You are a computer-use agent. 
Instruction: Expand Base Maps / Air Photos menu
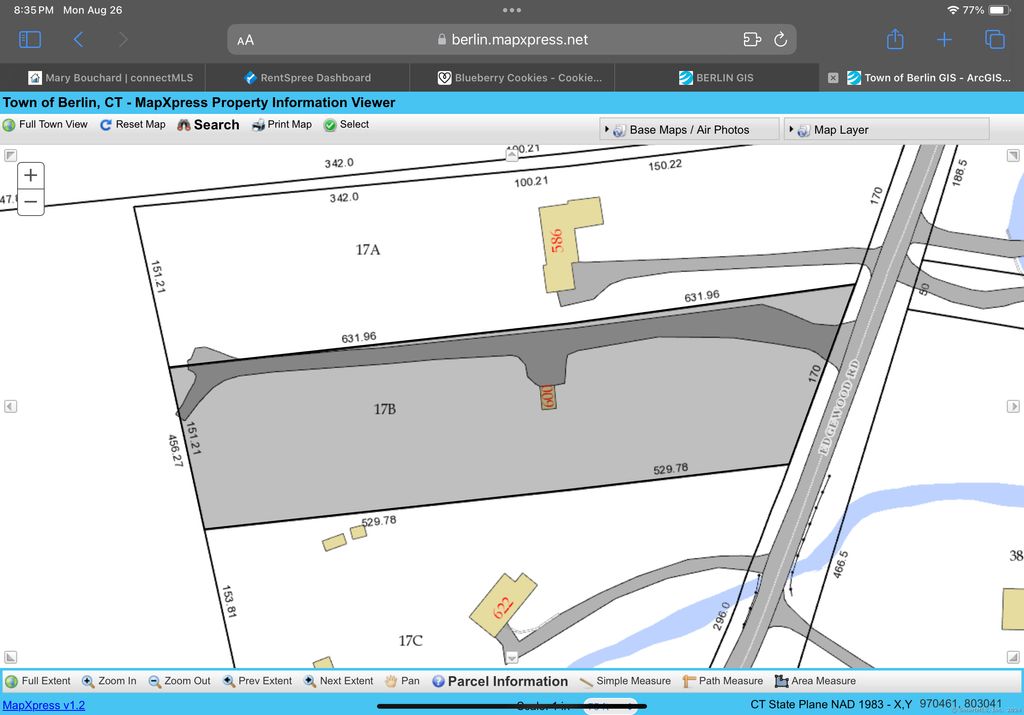pyautogui.click(x=688, y=130)
